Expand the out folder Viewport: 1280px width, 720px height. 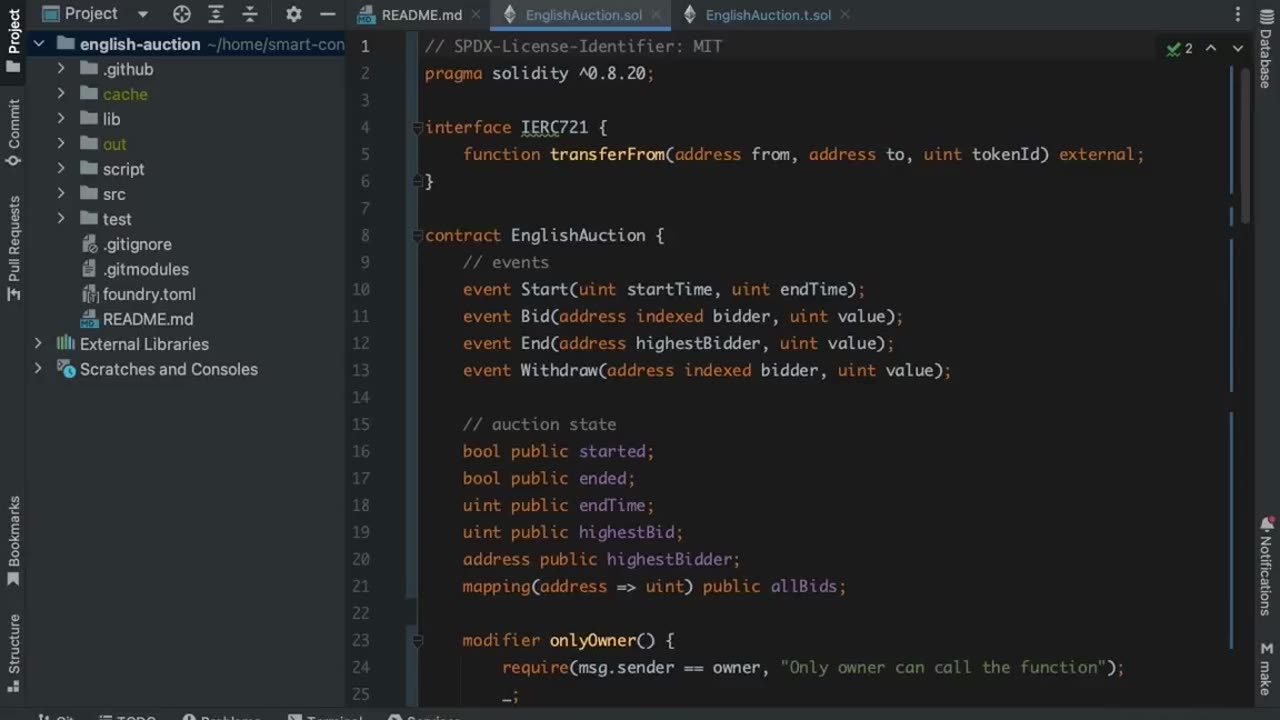pos(61,144)
